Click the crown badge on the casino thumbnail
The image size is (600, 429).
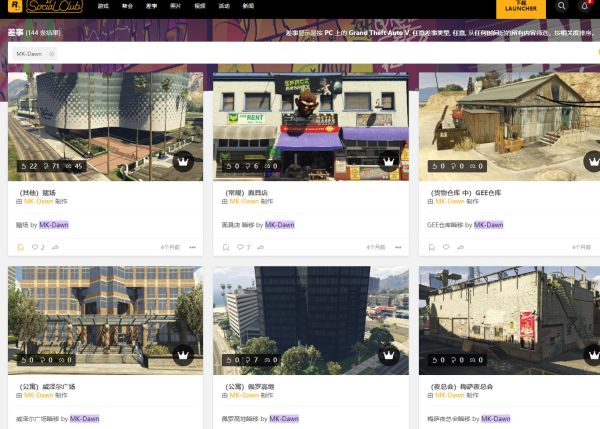pos(183,162)
